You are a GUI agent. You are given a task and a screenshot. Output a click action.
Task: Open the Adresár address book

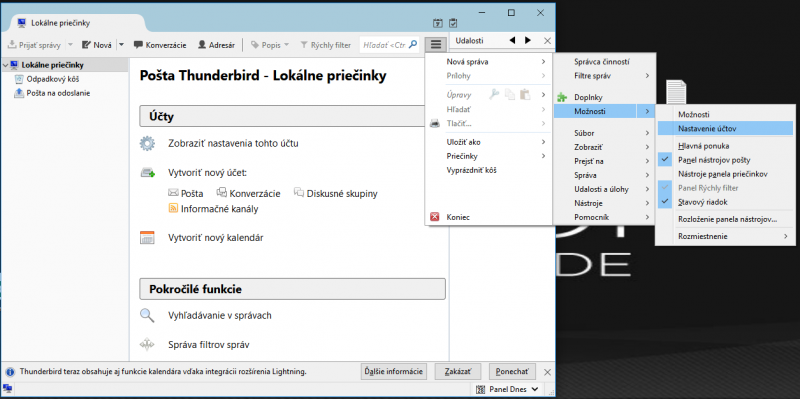pos(216,45)
